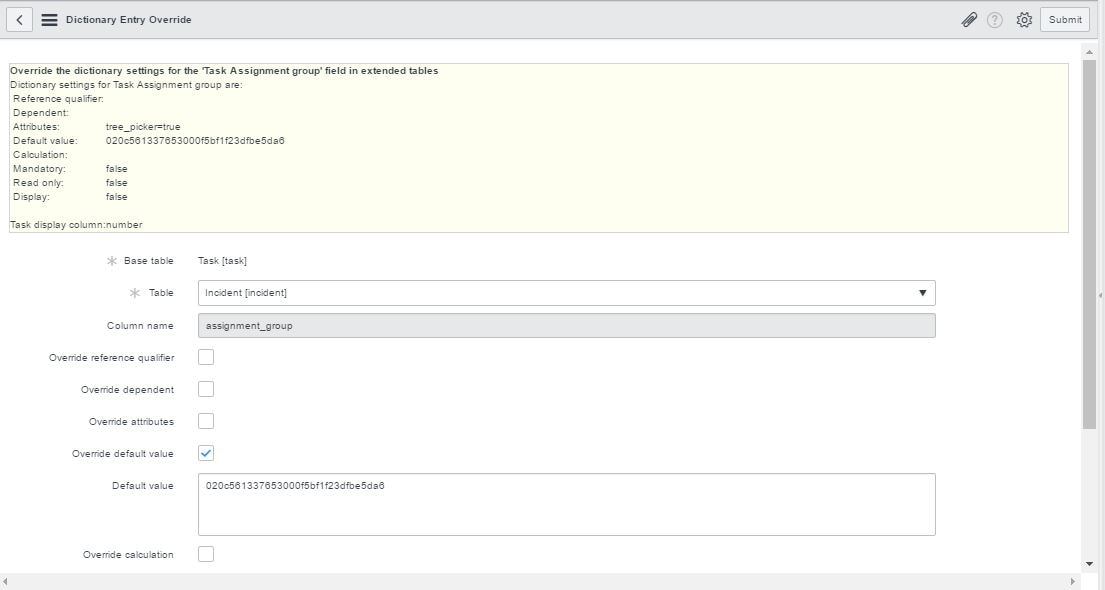The height and width of the screenshot is (590, 1105).
Task: Enable Override reference qualifier checkbox
Action: point(206,357)
